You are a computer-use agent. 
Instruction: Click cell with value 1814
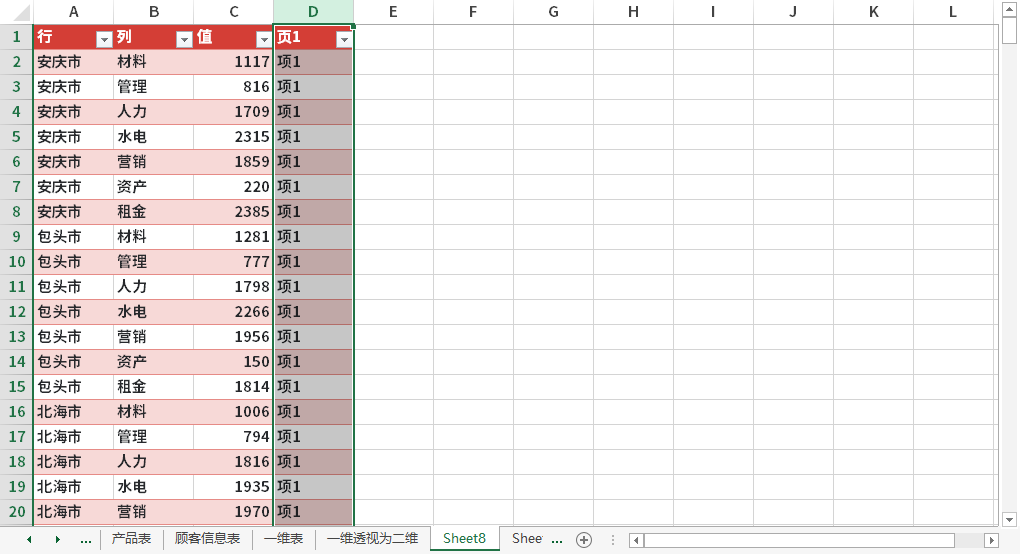click(x=234, y=387)
